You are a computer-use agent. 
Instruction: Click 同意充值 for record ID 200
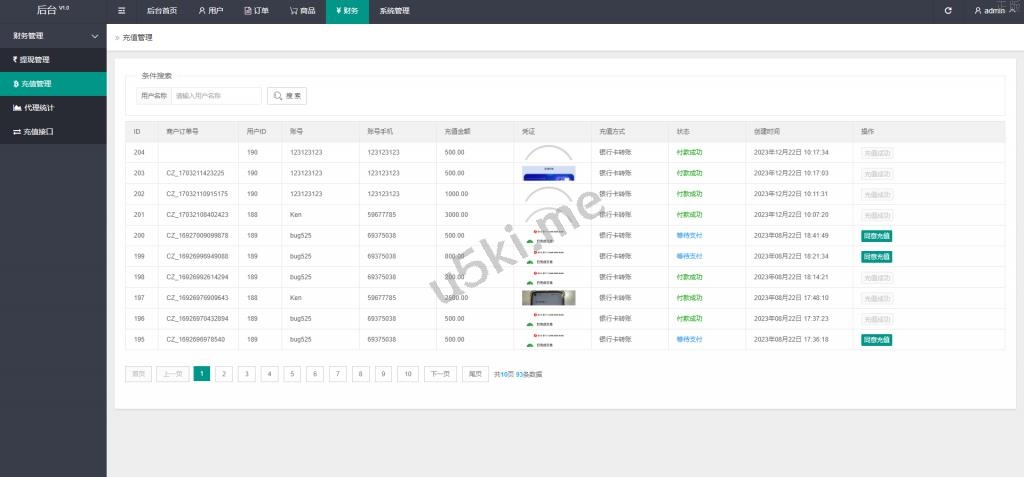tap(876, 236)
